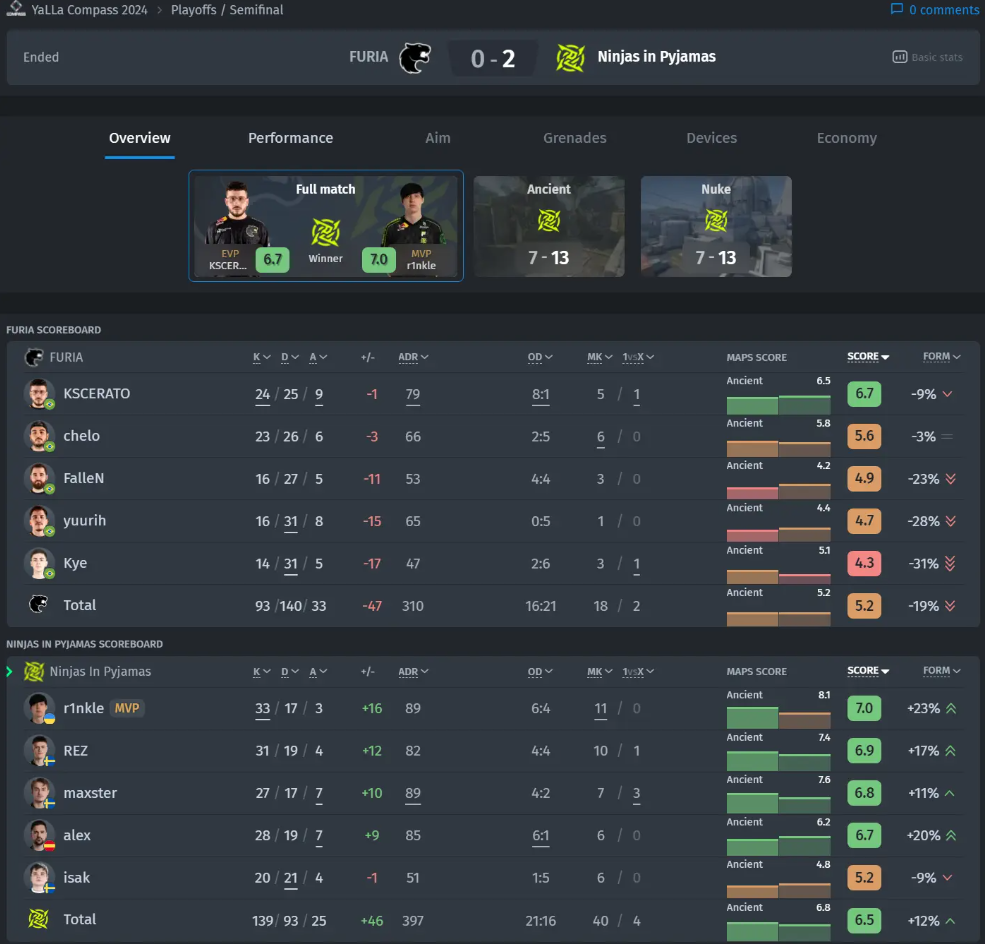Open the comments speech bubble icon
The height and width of the screenshot is (944, 985).
click(x=897, y=10)
